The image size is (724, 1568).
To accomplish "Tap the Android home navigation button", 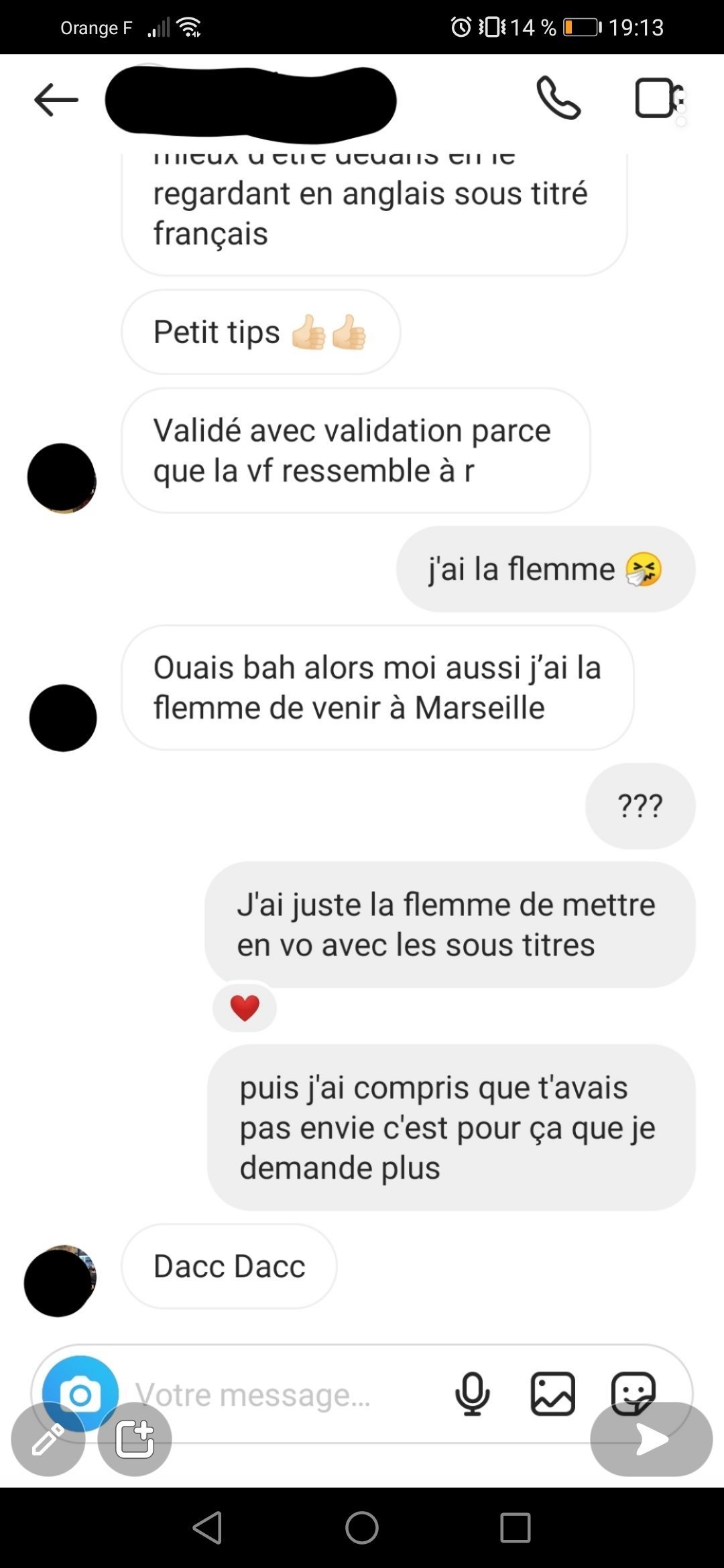I will (362, 1528).
